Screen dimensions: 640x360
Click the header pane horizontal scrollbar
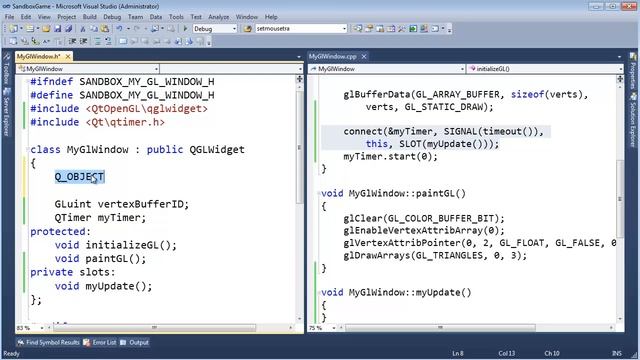click(154, 327)
